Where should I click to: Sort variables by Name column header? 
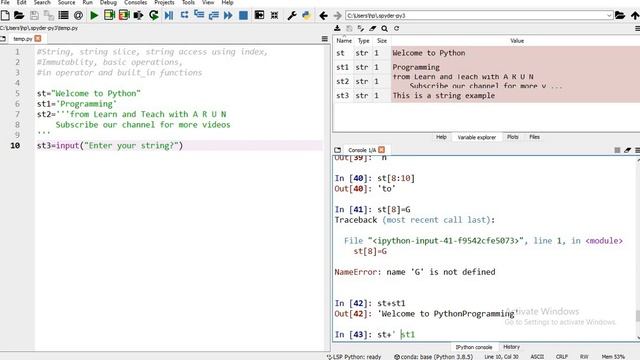(x=344, y=41)
